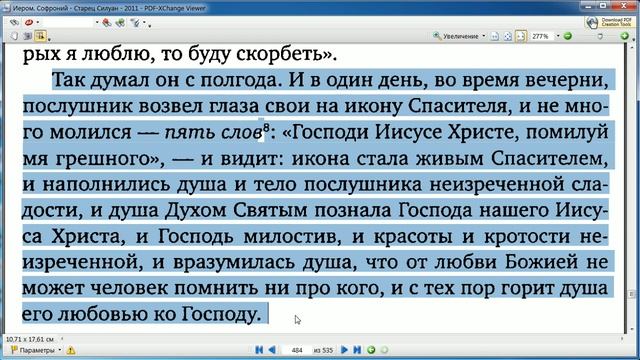The image size is (640, 360).
Task: Click the green Zoom Out minus button
Action: pos(568,36)
